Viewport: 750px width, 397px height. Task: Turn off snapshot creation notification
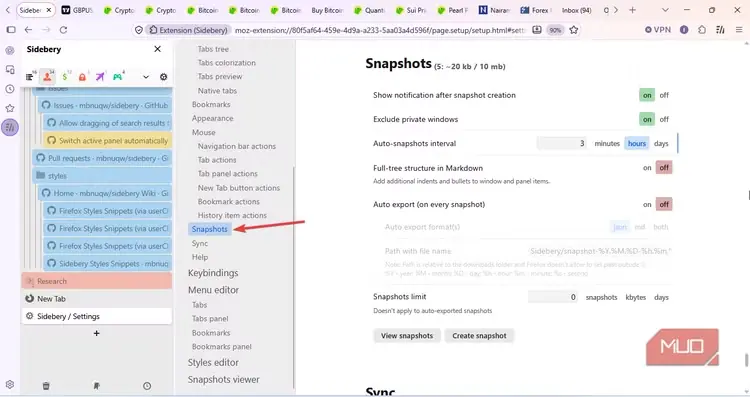[x=664, y=95]
